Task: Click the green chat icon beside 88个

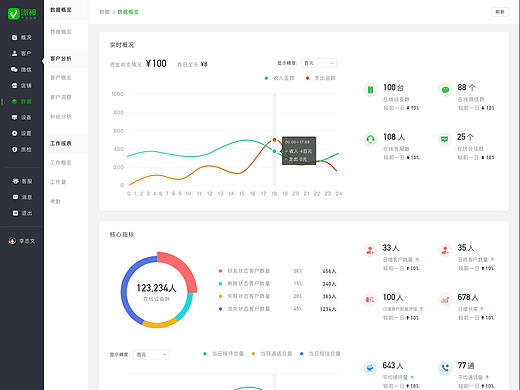Action: click(x=445, y=90)
